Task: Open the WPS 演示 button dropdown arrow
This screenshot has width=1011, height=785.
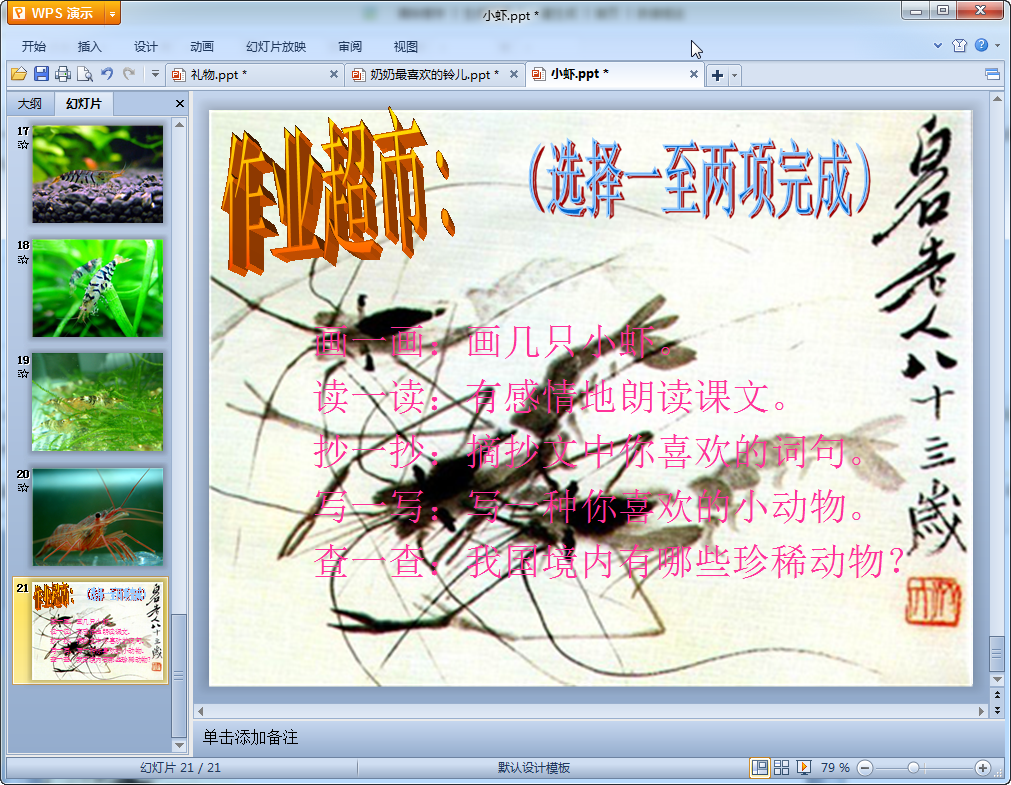Action: click(x=113, y=13)
